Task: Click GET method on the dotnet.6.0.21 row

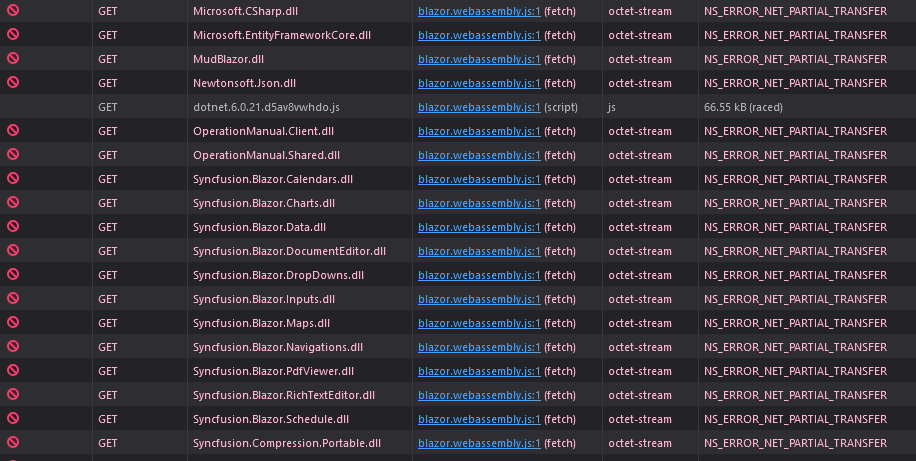Action: tap(107, 107)
